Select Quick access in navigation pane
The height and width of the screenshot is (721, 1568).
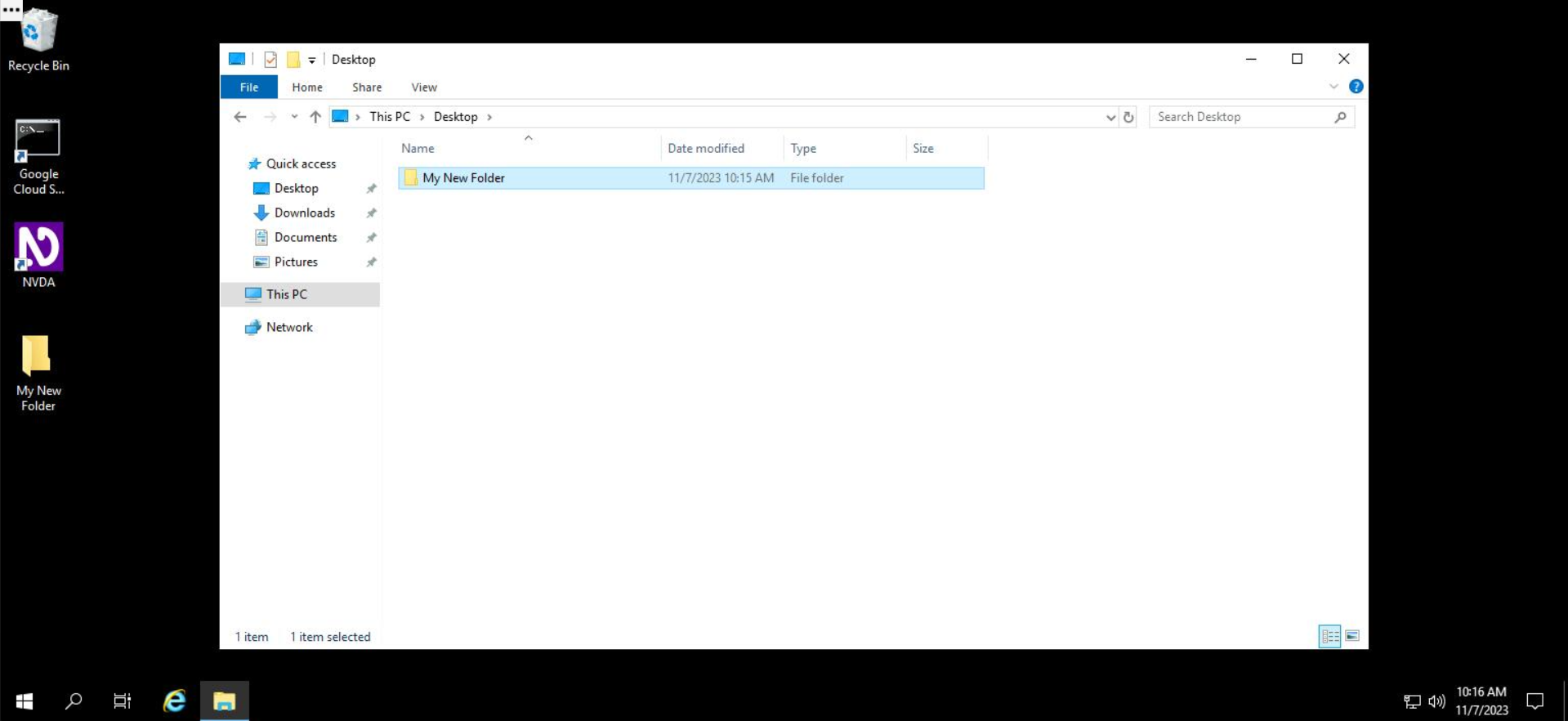[301, 163]
